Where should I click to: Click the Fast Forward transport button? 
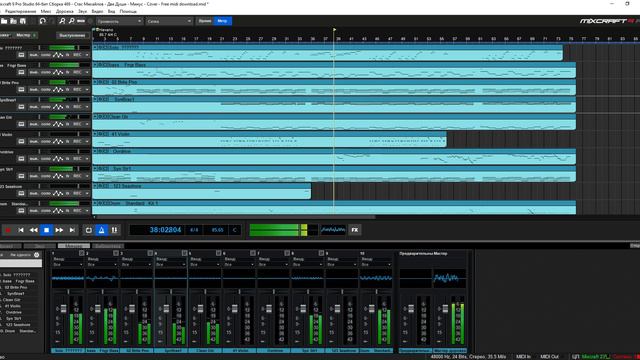pos(59,230)
